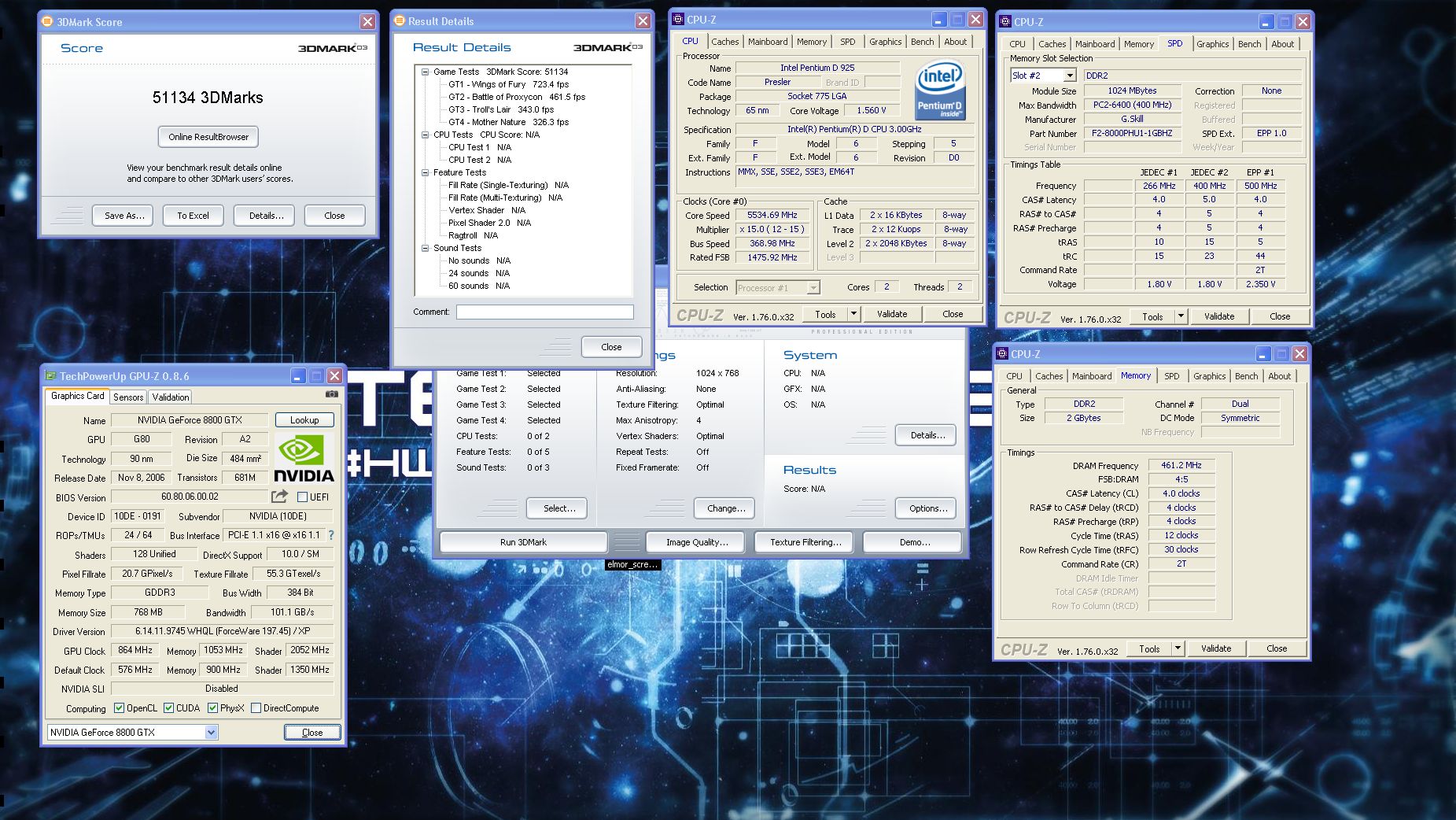Viewport: 1456px width, 820px height.
Task: Open Bench tab in CPU-Z SPD window
Action: coord(1249,44)
